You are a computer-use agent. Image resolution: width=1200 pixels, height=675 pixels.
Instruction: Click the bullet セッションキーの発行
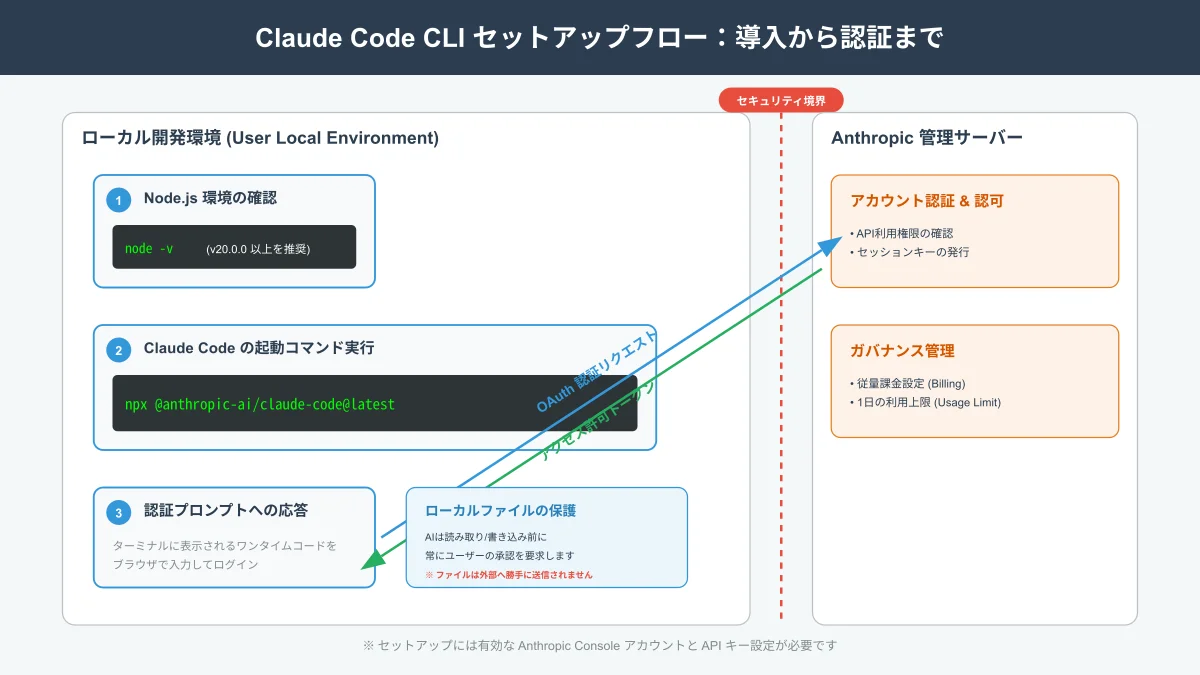[909, 251]
